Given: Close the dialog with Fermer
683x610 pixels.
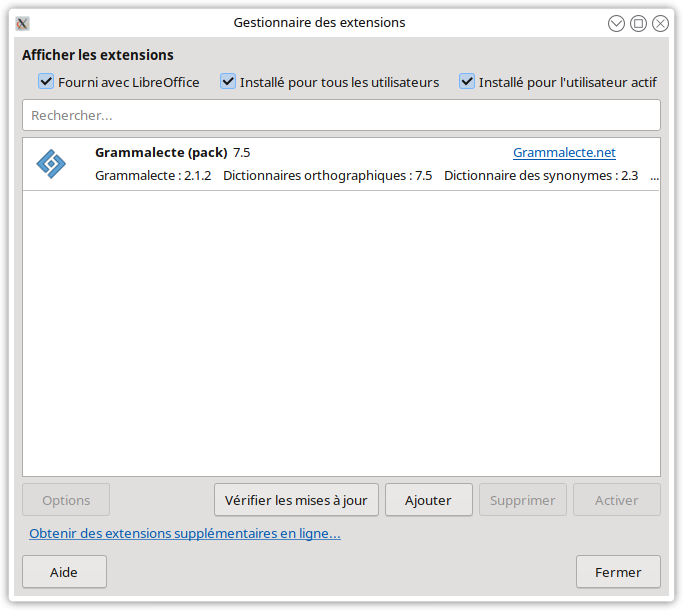Looking at the screenshot, I should [x=618, y=572].
